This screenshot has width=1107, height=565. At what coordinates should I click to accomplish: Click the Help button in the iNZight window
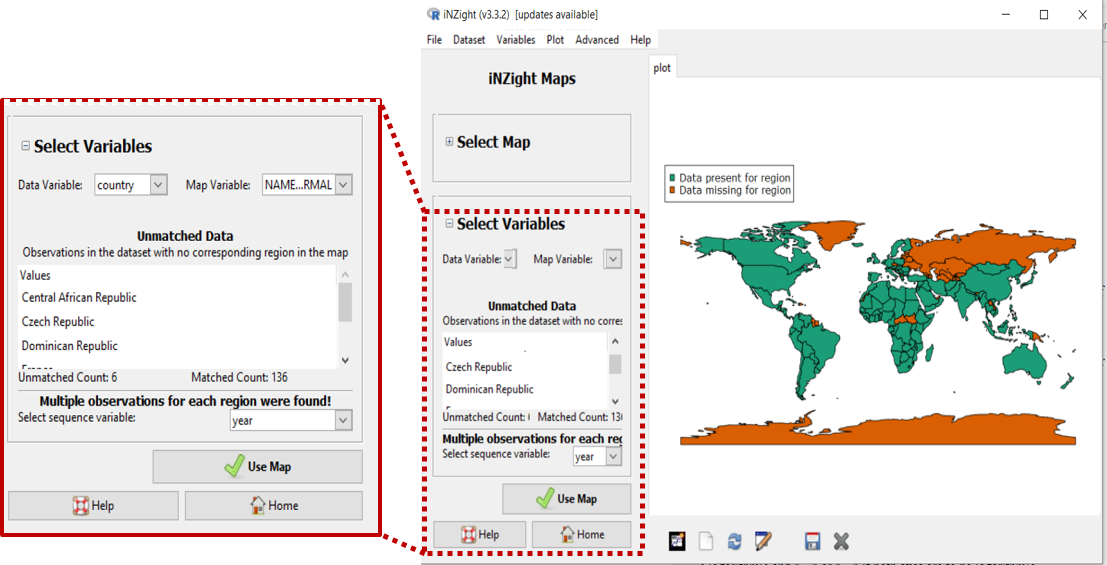point(480,534)
